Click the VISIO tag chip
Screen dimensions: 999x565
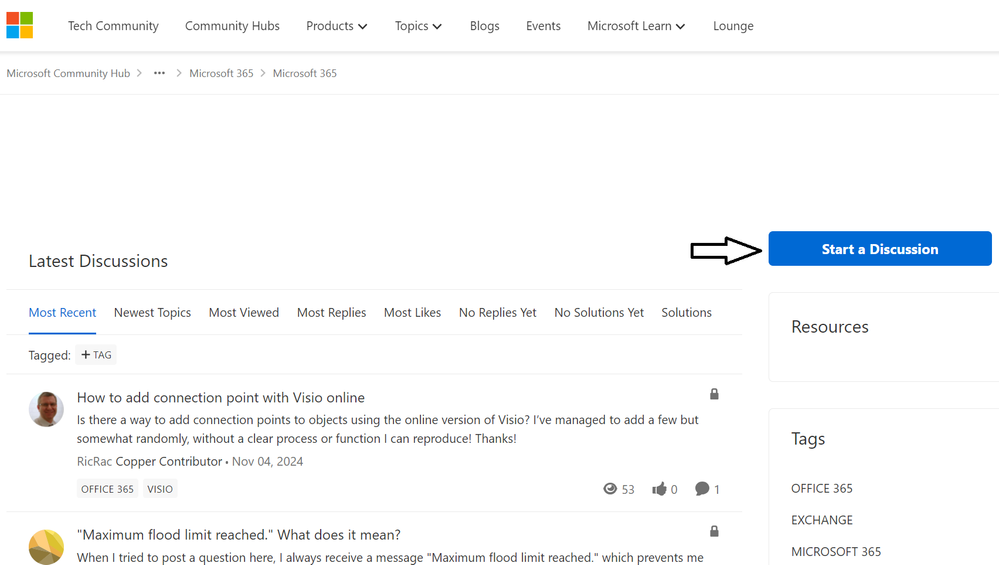(160, 489)
